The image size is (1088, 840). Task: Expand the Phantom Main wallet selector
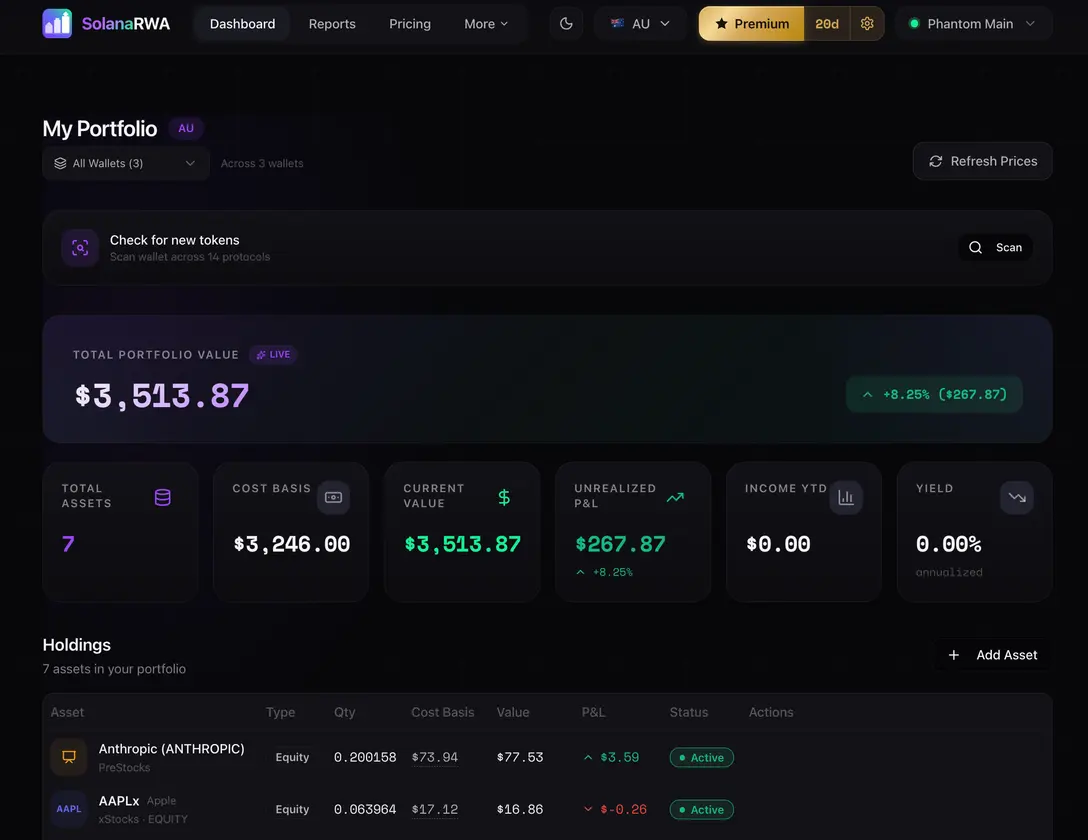tap(974, 24)
